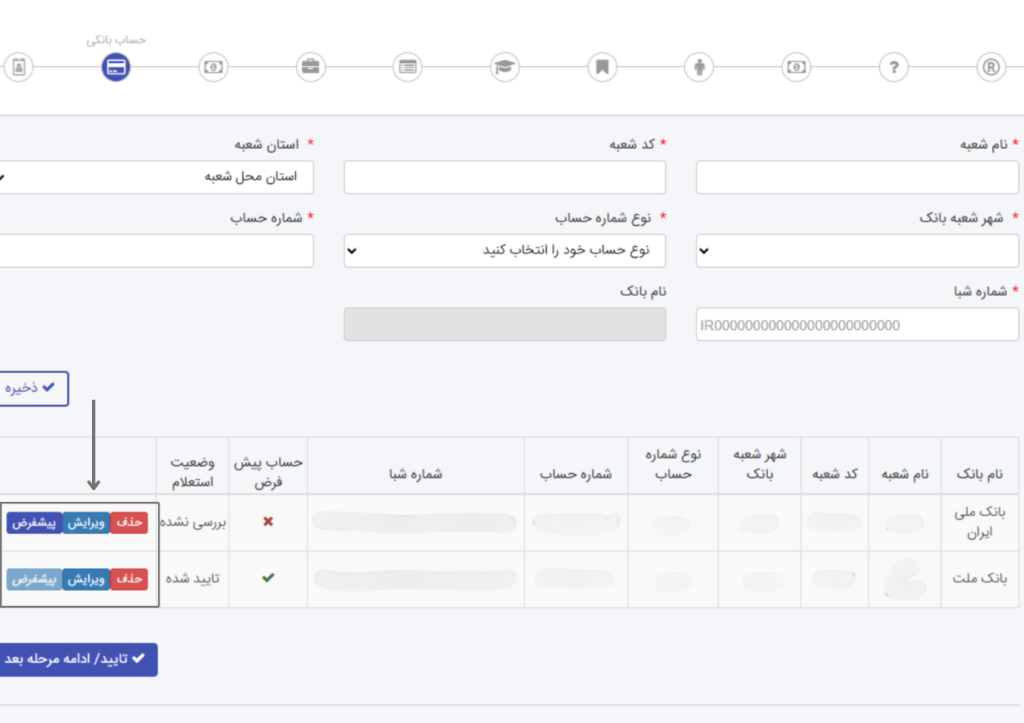Select the list form step icon
1024x723 pixels.
408,68
